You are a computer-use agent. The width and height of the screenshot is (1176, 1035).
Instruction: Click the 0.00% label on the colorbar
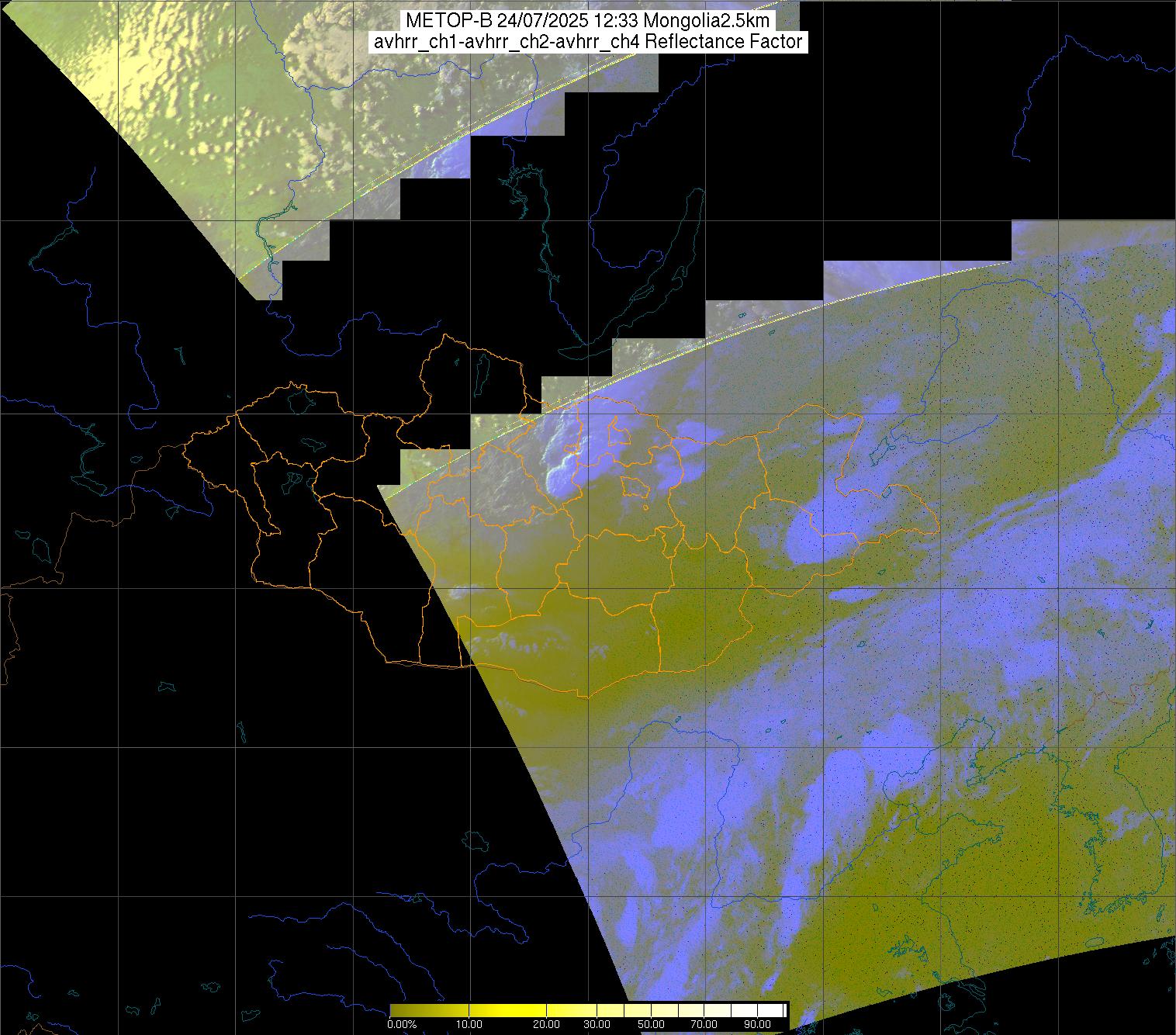(x=402, y=1025)
